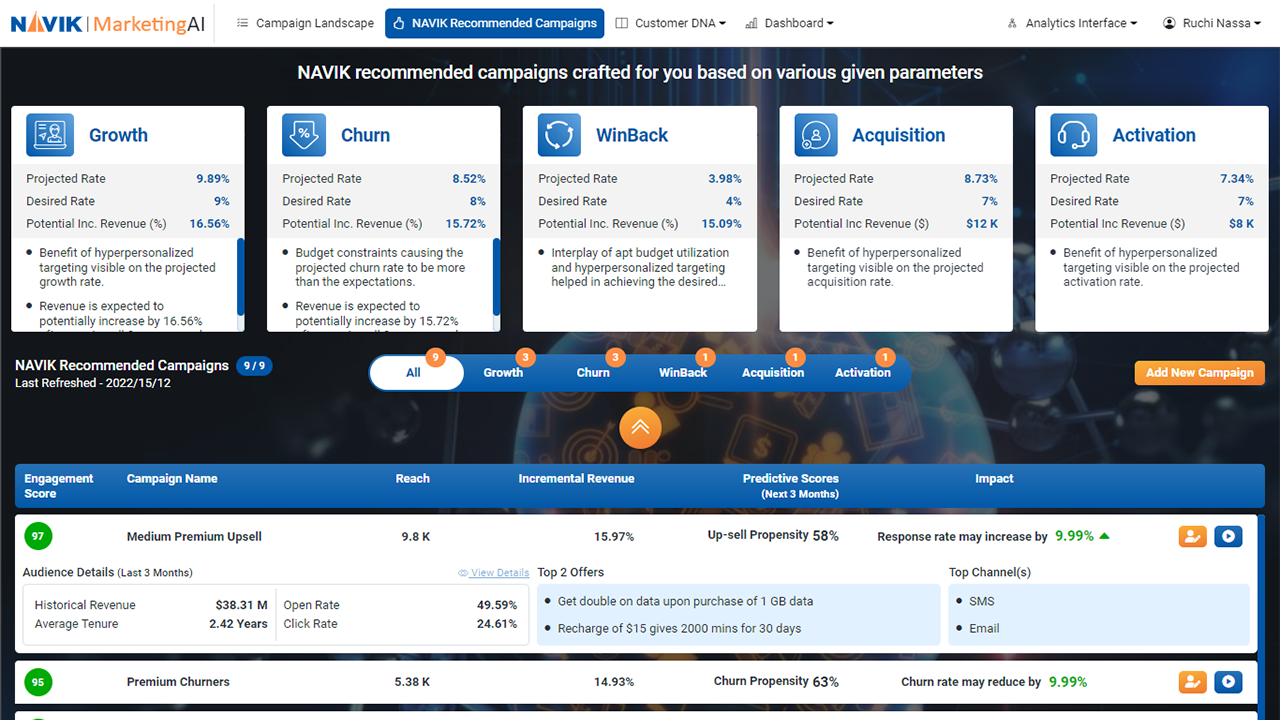Expand the Customer DNA dropdown
The height and width of the screenshot is (720, 1280).
coord(670,23)
